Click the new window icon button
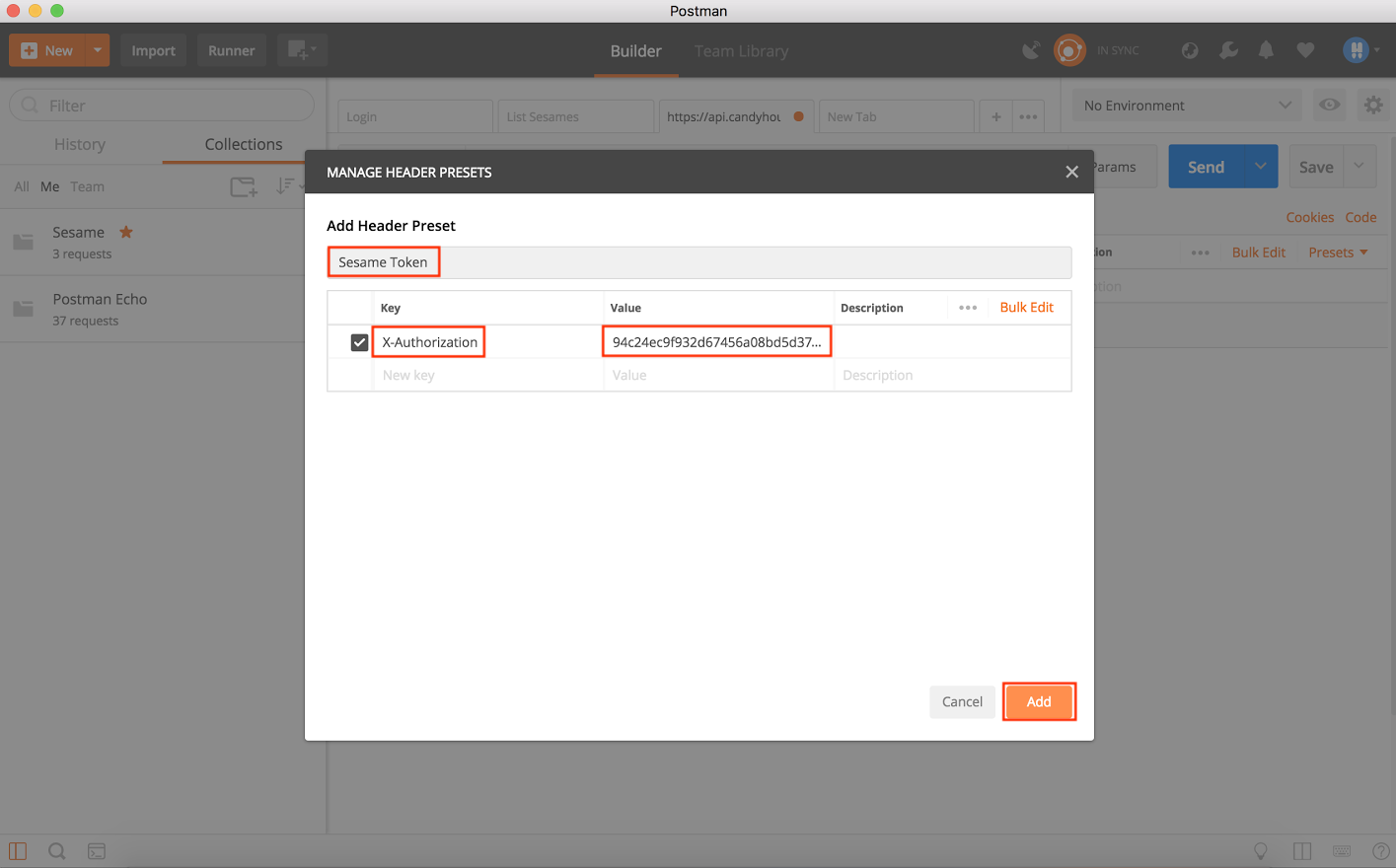 tap(301, 50)
